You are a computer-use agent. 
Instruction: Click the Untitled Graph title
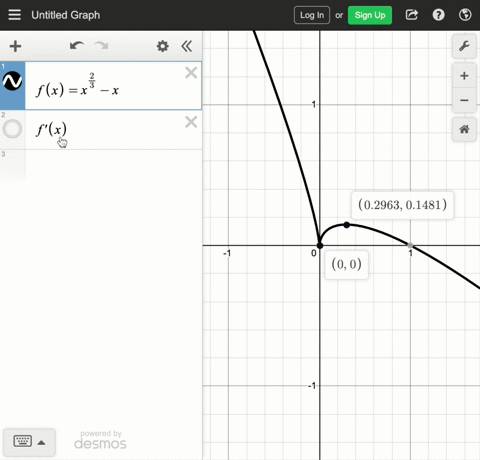click(x=66, y=15)
